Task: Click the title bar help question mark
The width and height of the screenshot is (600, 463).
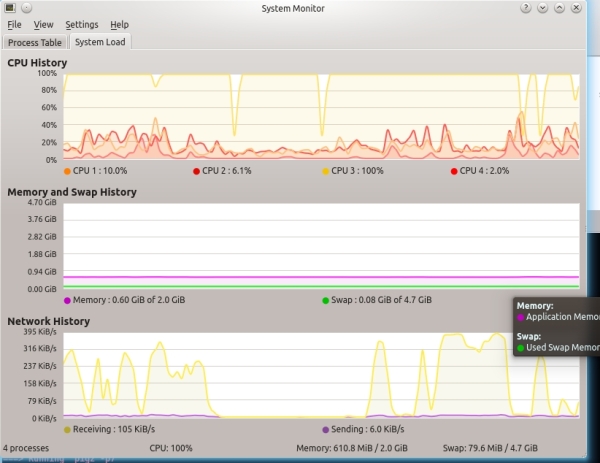Action: 526,8
